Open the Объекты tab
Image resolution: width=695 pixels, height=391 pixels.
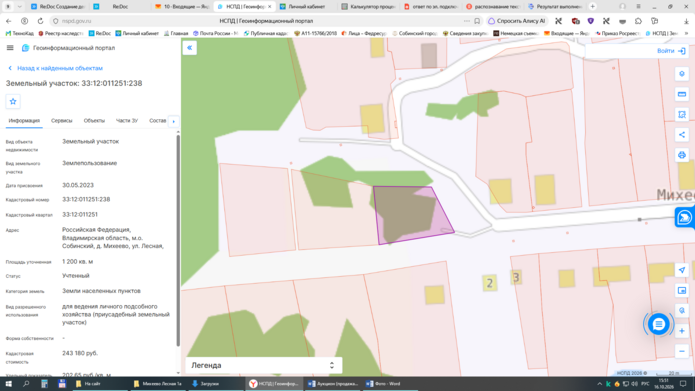94,121
